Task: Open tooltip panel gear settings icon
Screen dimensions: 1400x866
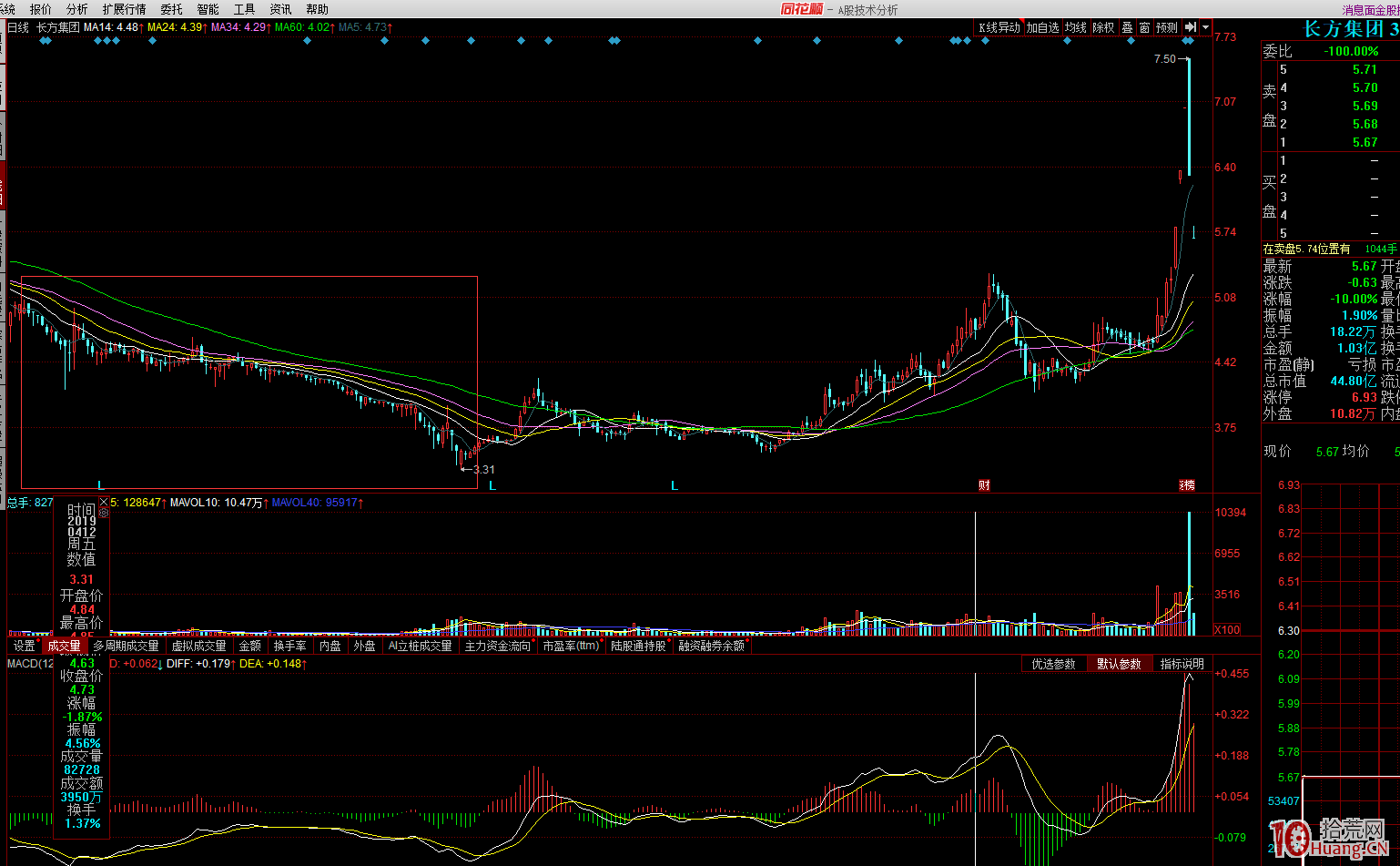Action: coord(104,514)
